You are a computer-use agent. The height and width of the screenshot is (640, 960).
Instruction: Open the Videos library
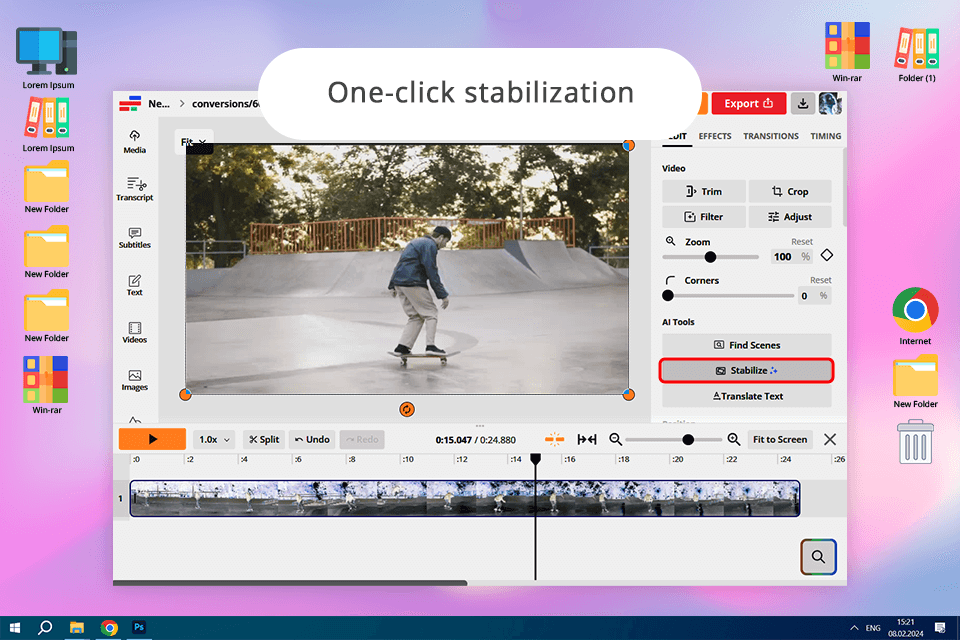135,333
